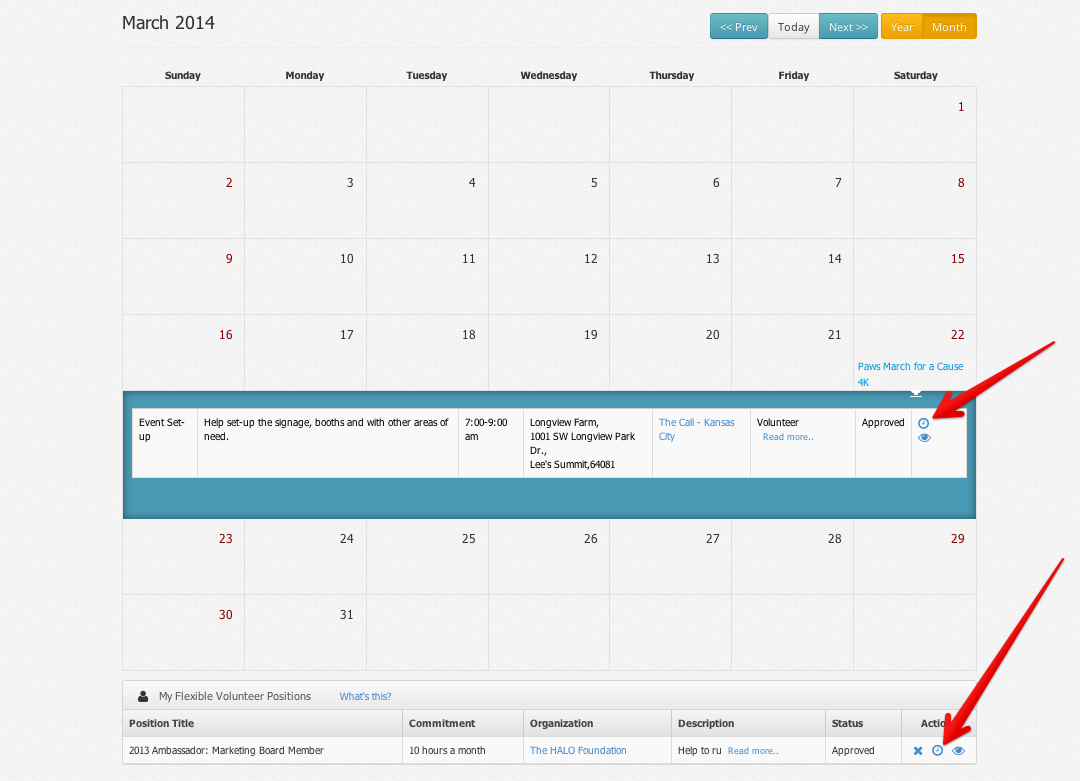Switch calendar to Year view

point(901,27)
